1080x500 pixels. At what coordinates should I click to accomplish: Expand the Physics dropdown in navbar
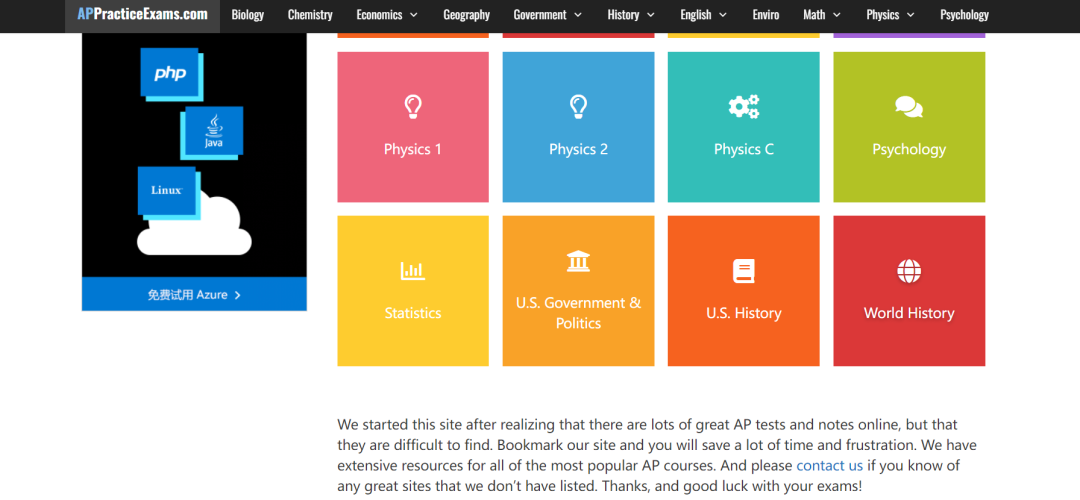(890, 15)
